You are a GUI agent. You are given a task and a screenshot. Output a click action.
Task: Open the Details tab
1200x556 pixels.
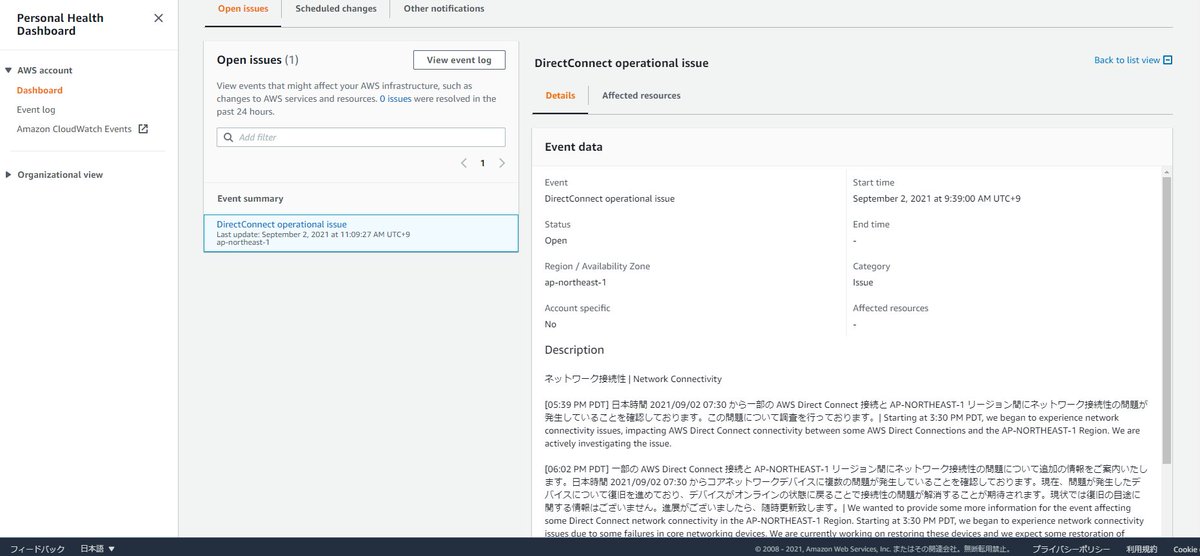tap(560, 96)
